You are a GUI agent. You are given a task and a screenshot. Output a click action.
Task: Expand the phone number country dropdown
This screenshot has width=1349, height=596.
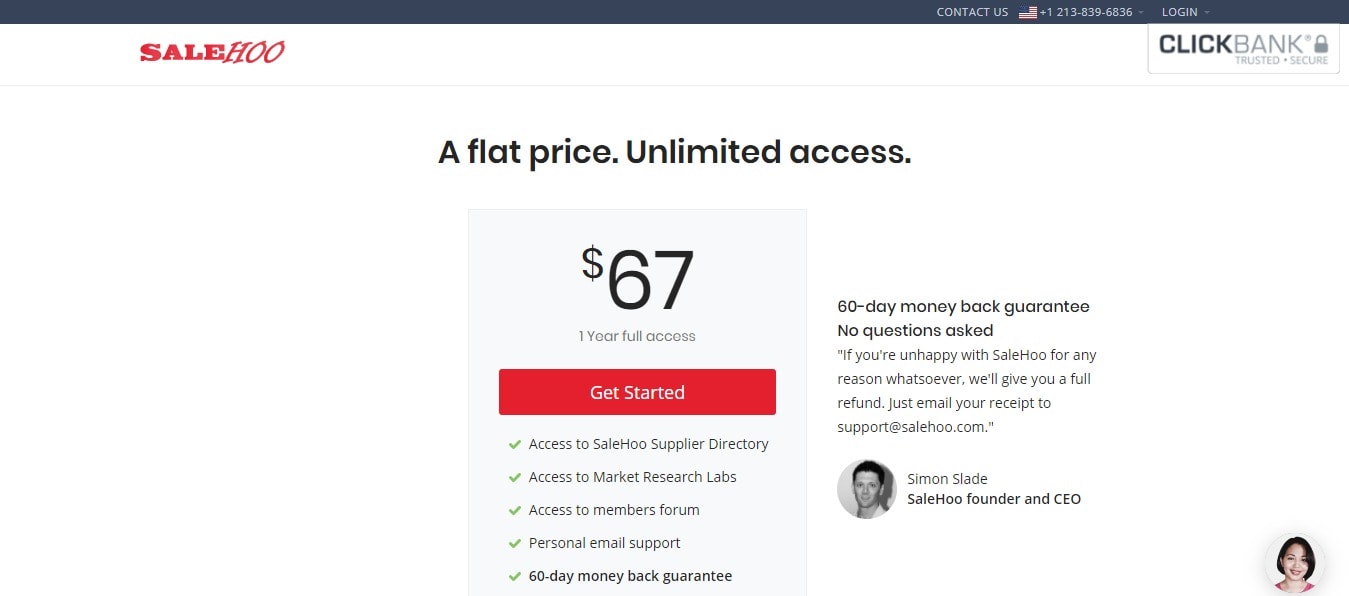point(1141,12)
